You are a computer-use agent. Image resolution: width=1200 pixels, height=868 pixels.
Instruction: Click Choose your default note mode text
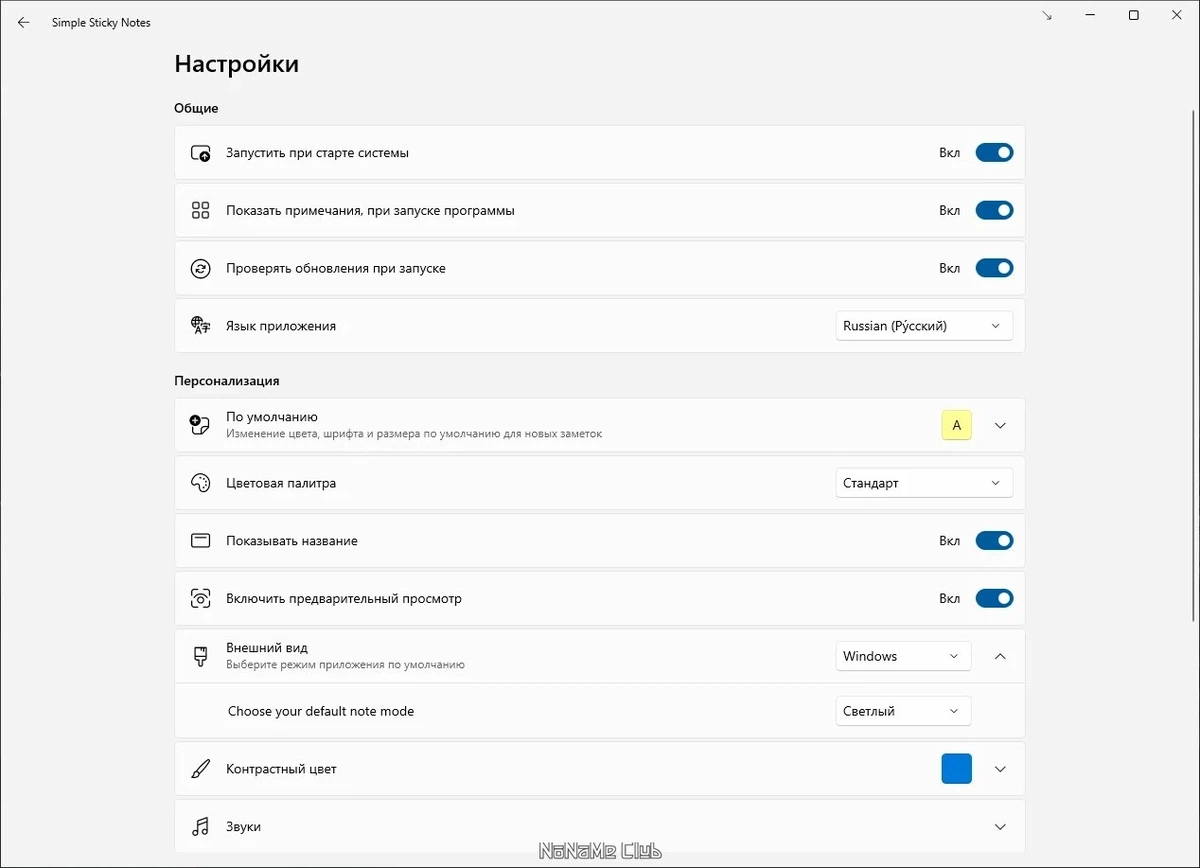click(x=321, y=711)
